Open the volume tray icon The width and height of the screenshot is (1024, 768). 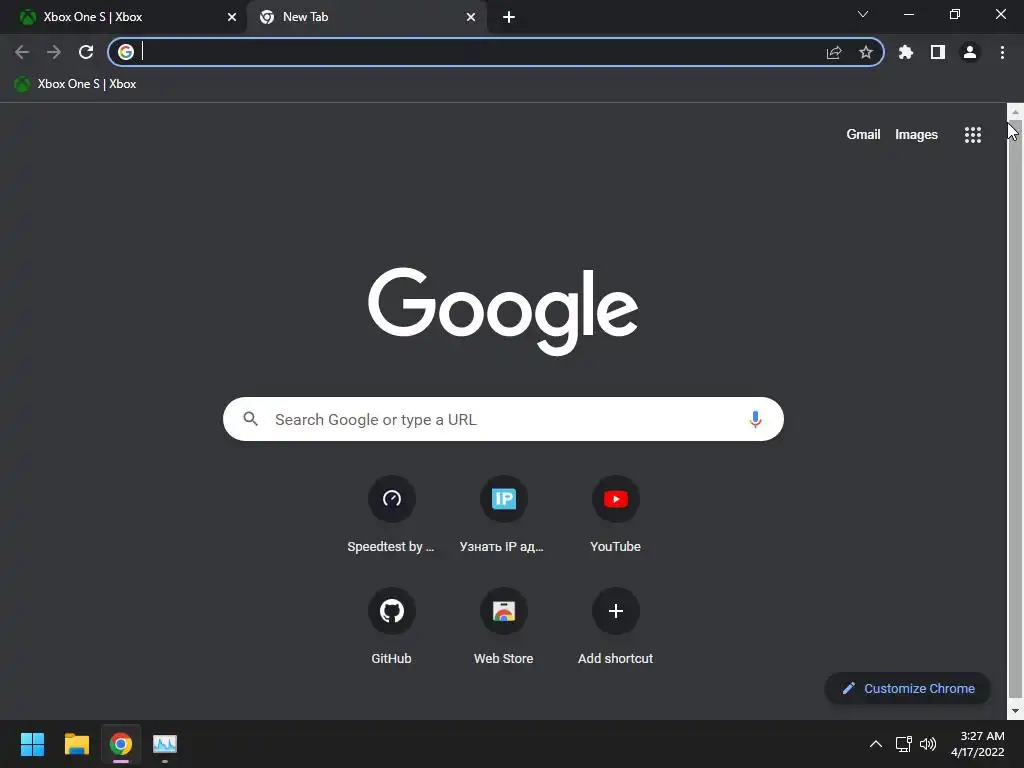coord(927,744)
